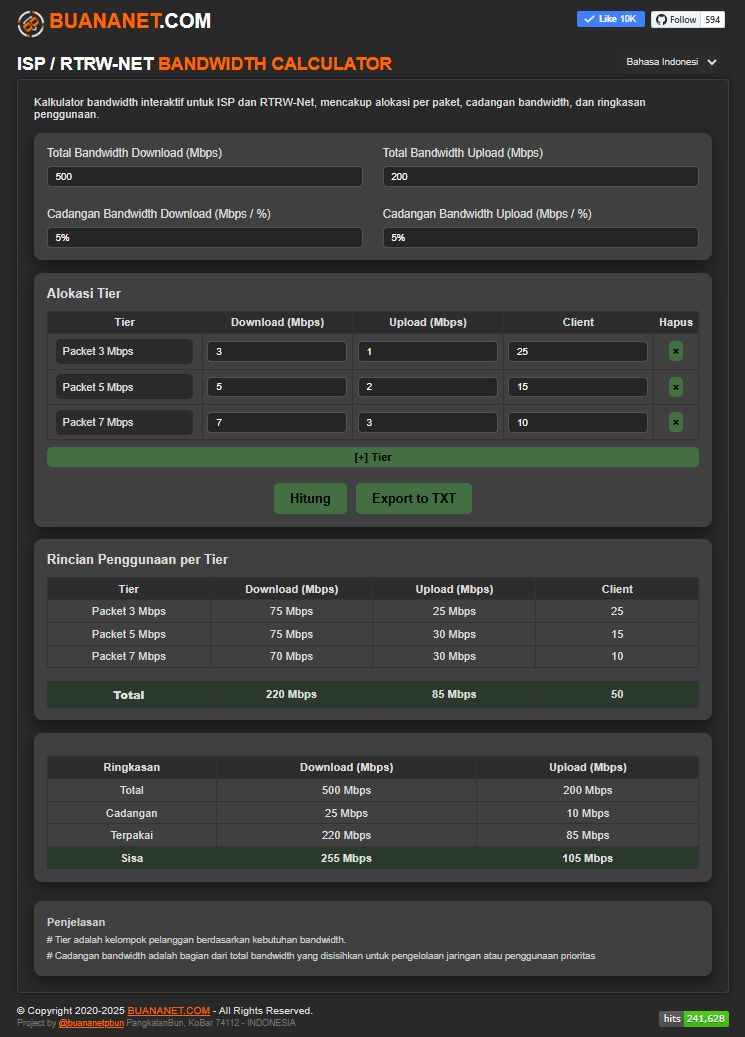The image size is (745, 1037).
Task: Select the Sisa 255 Mbps download value
Action: pyautogui.click(x=346, y=858)
